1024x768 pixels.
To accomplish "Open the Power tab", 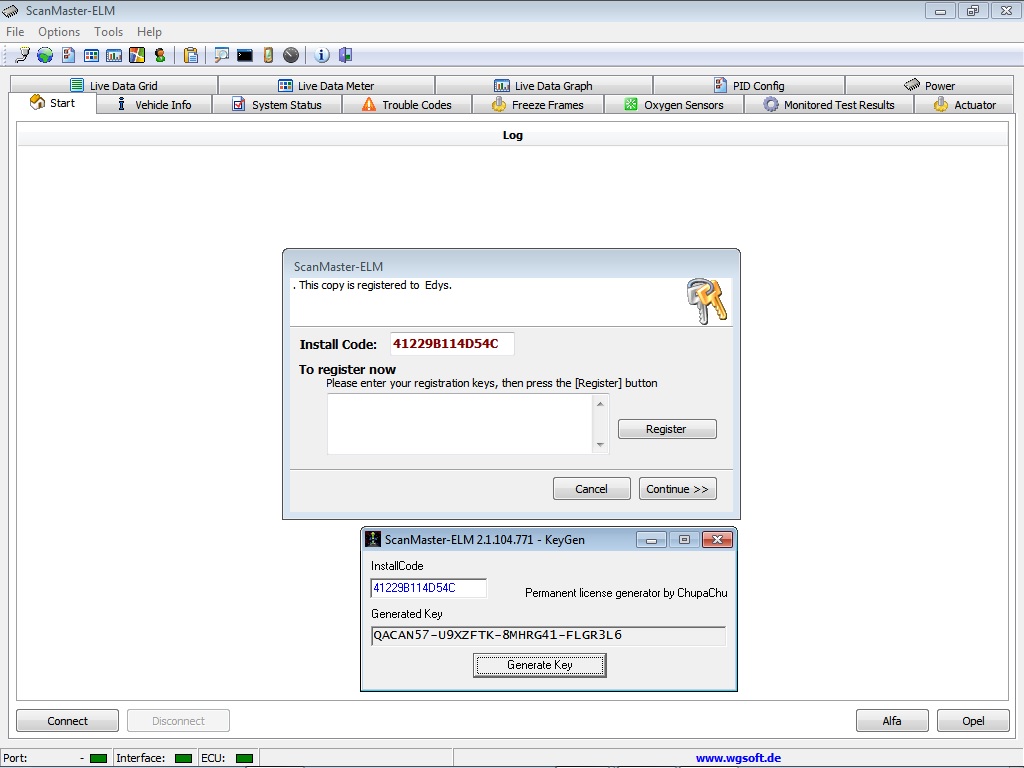I will pos(929,86).
